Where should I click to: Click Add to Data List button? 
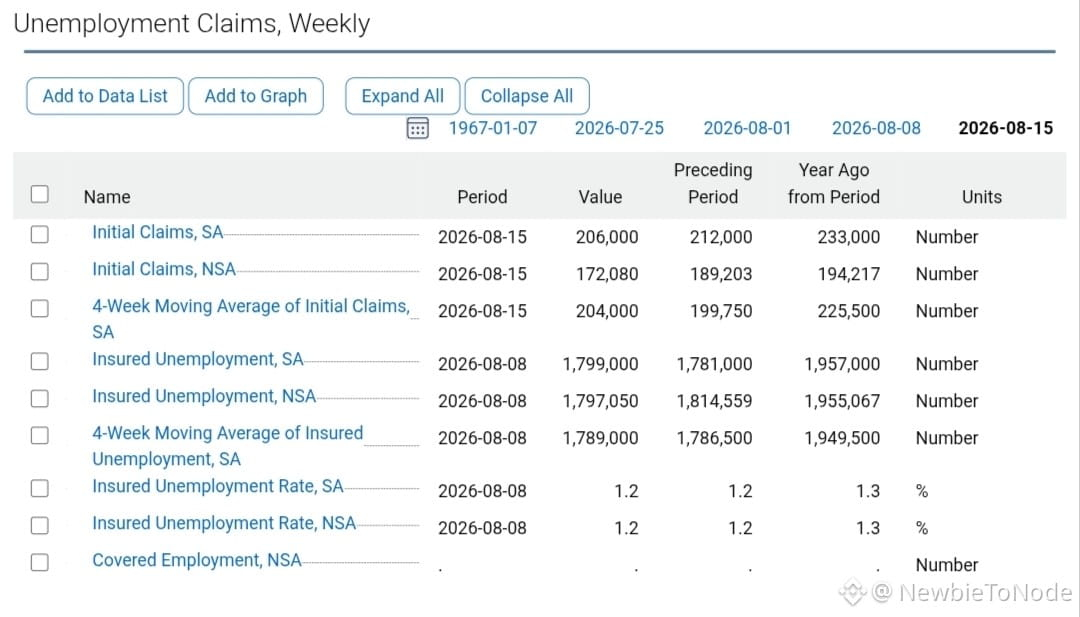[105, 96]
